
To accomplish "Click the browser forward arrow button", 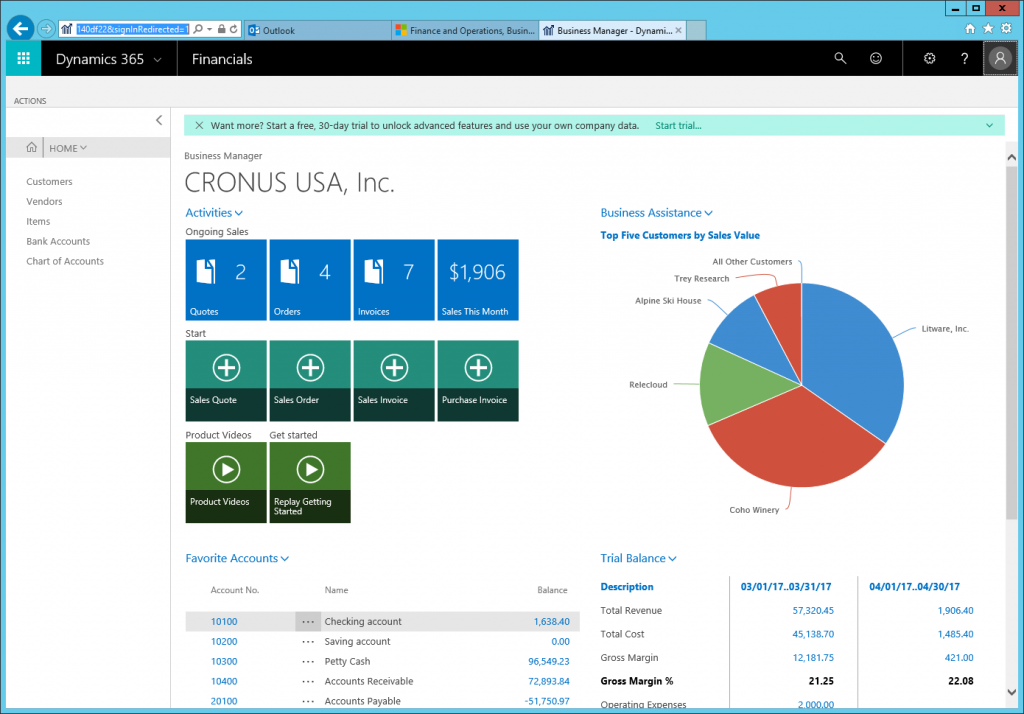I will click(46, 29).
